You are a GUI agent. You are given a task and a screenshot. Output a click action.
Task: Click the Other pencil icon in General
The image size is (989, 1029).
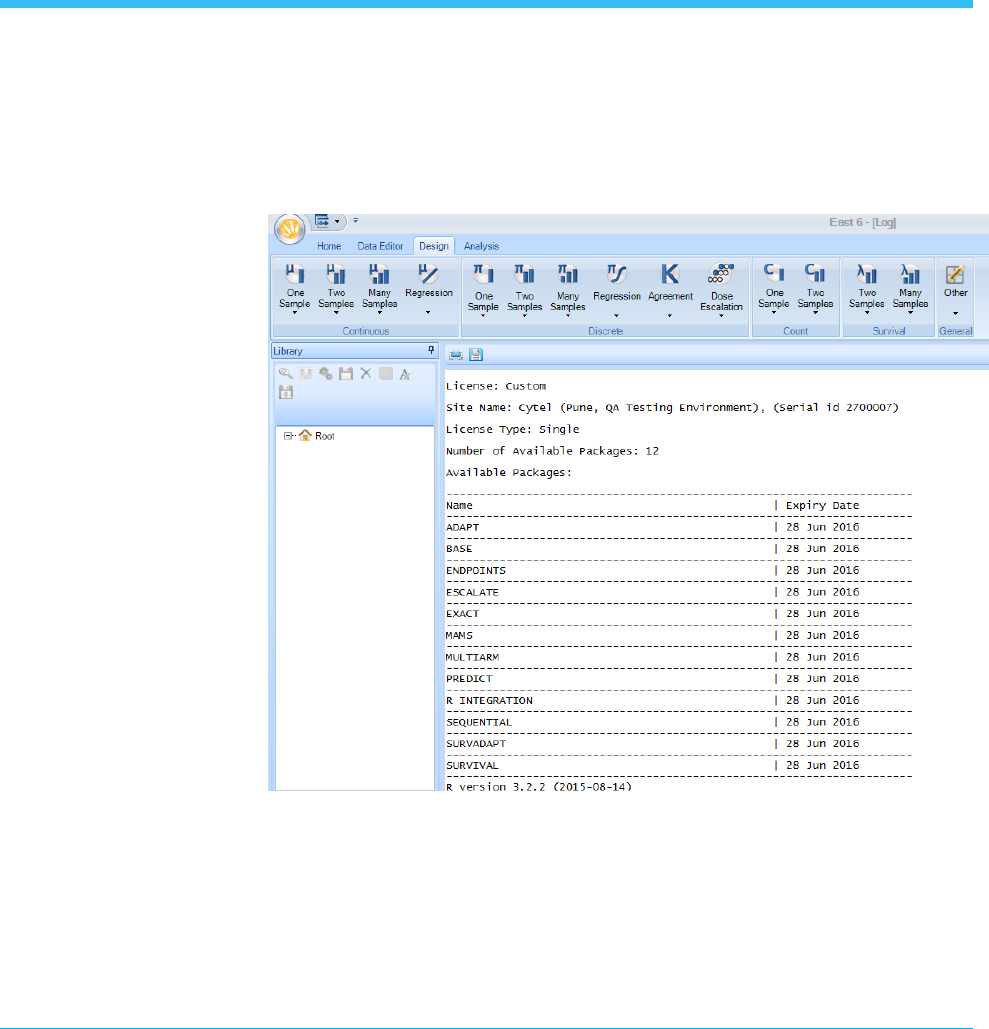pos(955,274)
